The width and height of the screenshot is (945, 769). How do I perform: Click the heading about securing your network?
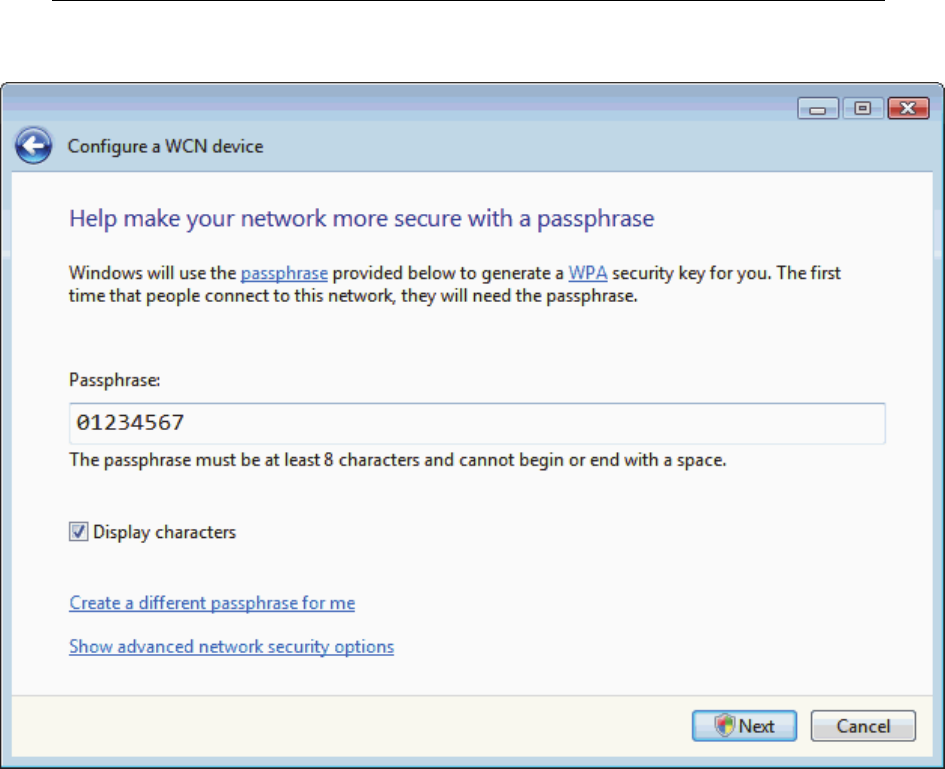click(x=361, y=218)
